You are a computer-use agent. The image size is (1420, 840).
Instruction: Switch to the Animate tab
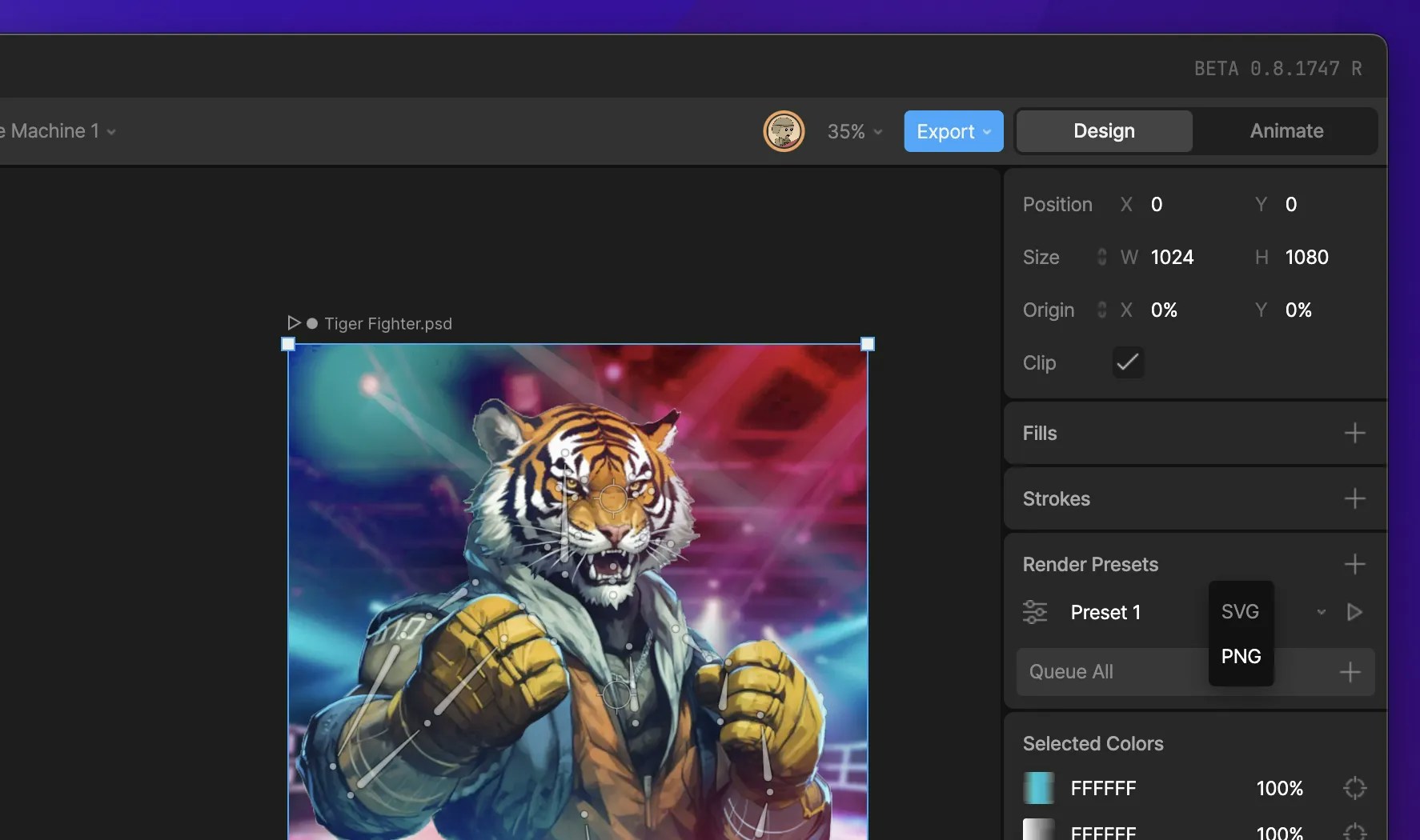tap(1286, 131)
